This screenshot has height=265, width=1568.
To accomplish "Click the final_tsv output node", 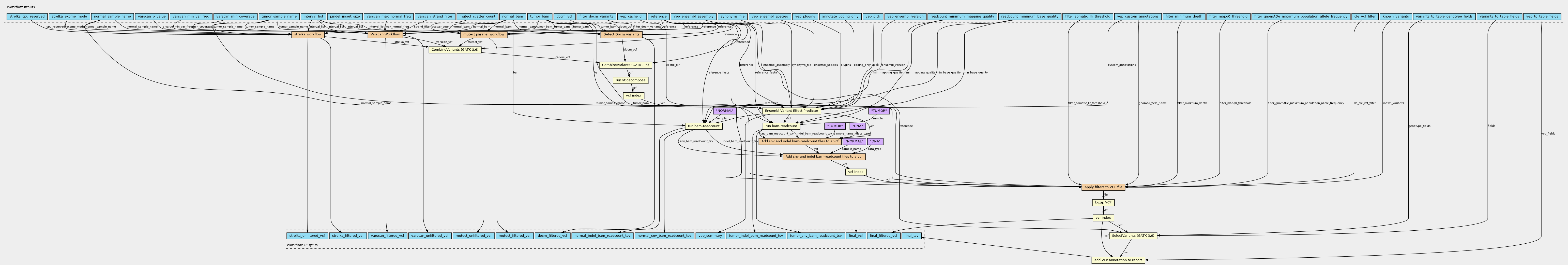I will coord(911,235).
